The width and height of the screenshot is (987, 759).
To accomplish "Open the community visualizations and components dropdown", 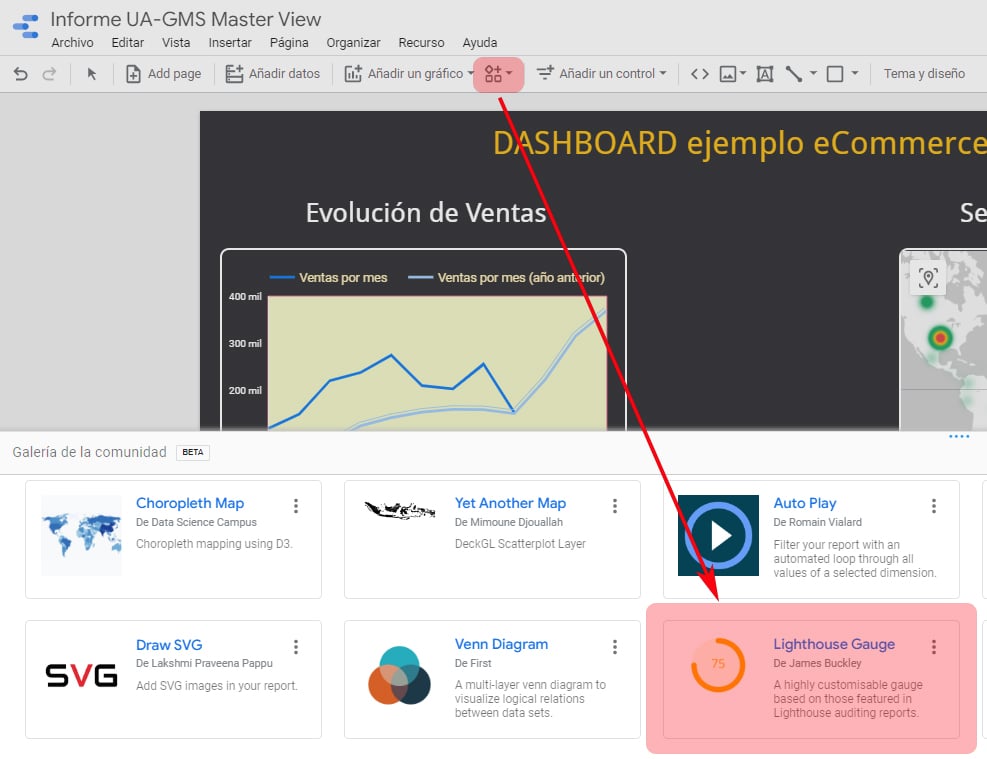I will [498, 74].
